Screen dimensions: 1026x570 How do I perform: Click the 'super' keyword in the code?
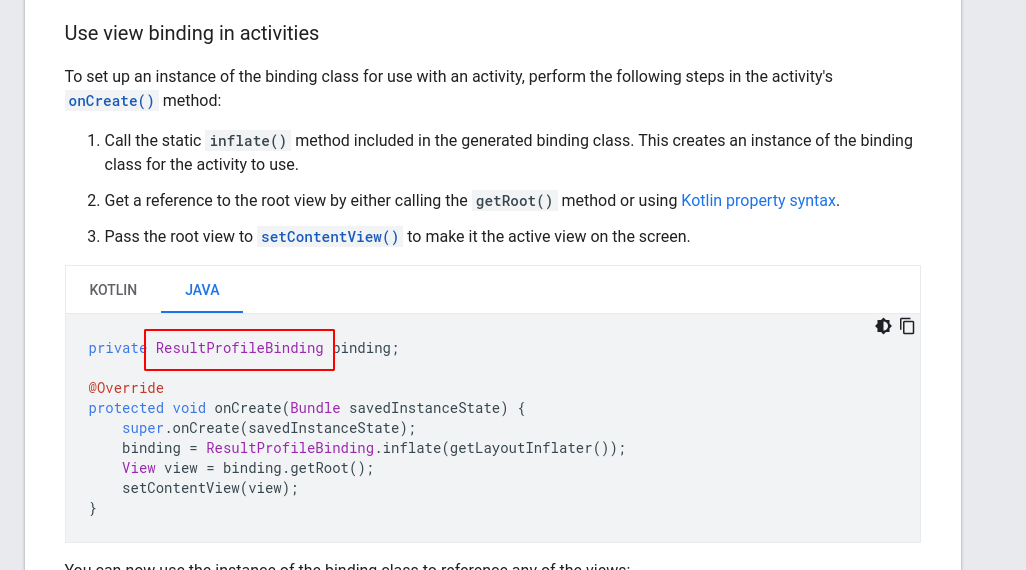pos(143,428)
